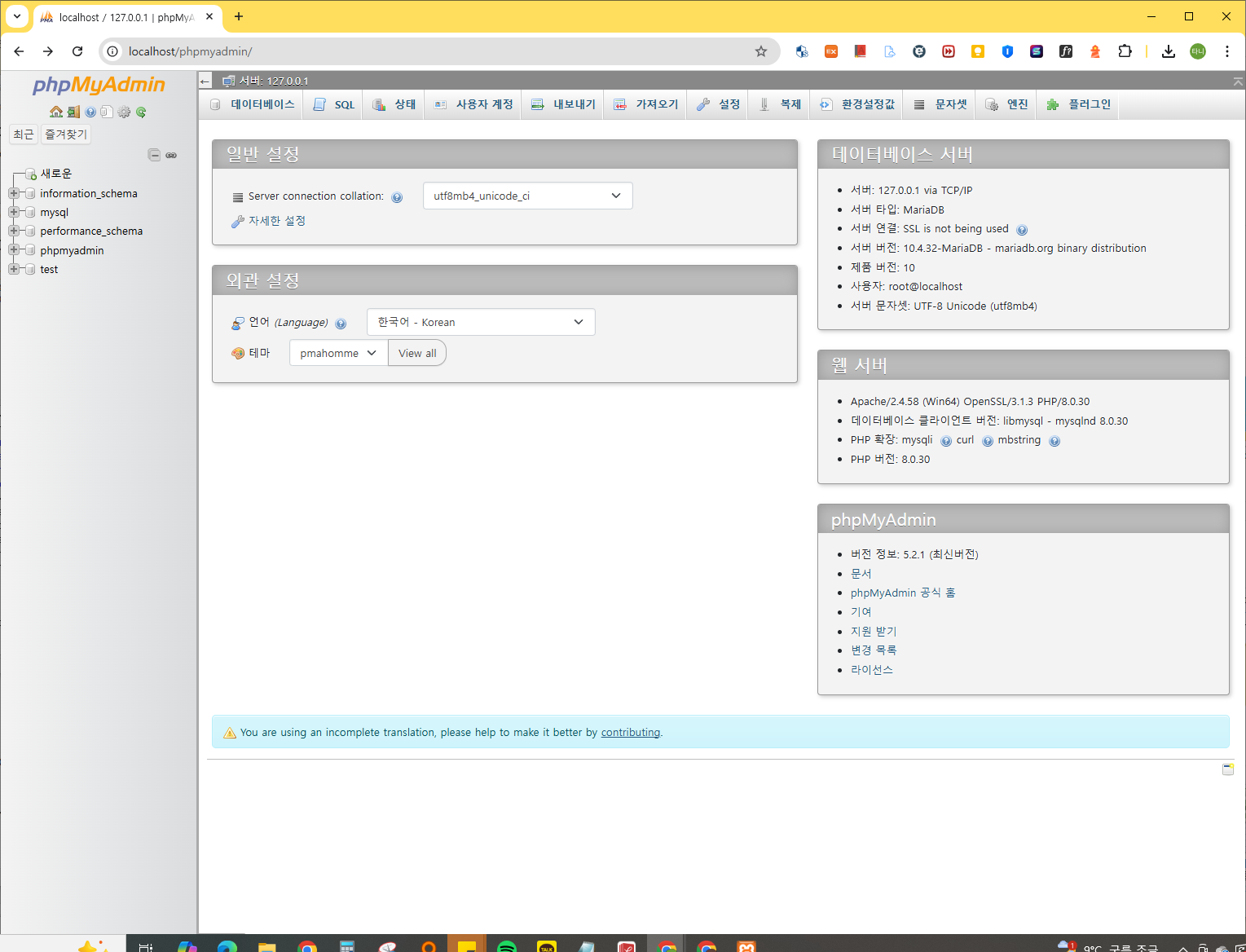Image resolution: width=1246 pixels, height=952 pixels.
Task: Collapse all navigation tree items
Action: coord(154,155)
